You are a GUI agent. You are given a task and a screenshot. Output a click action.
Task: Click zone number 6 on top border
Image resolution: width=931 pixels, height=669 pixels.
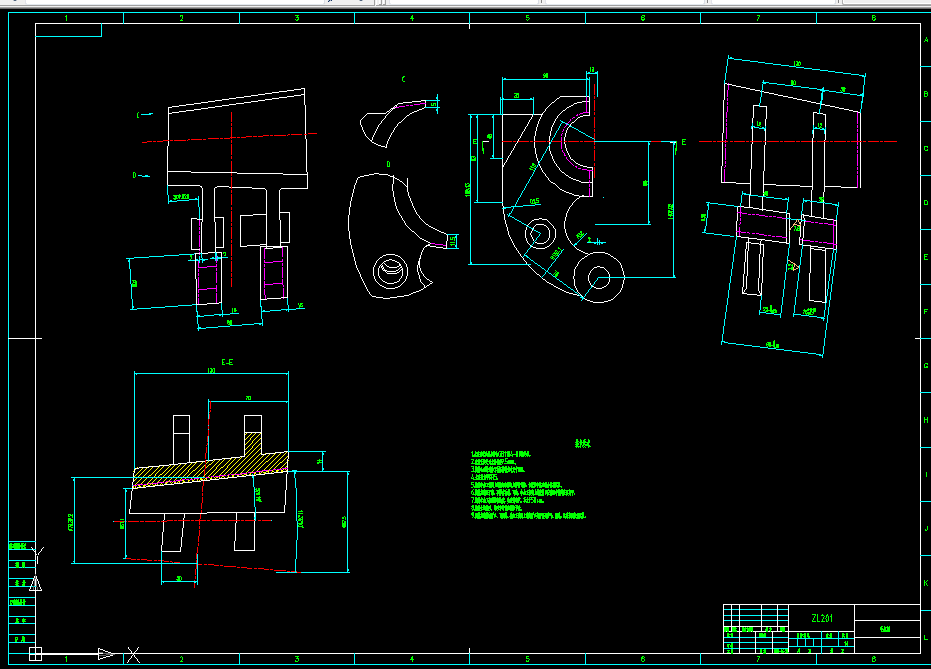(643, 18)
